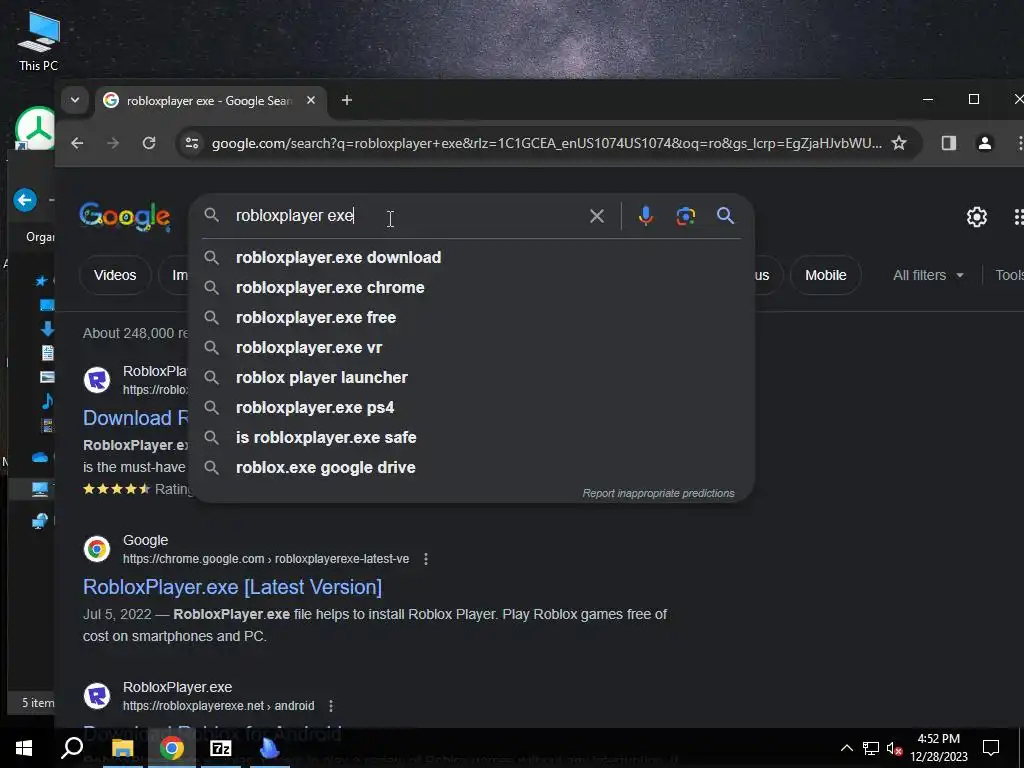Close the robloxplayer exe tab
Viewport: 1024px width, 768px height.
tap(311, 101)
